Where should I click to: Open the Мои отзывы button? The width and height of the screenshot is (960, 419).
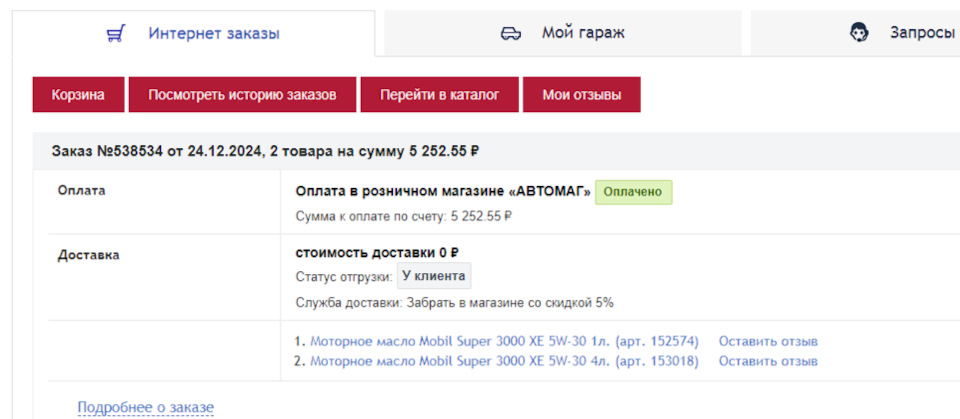point(581,95)
